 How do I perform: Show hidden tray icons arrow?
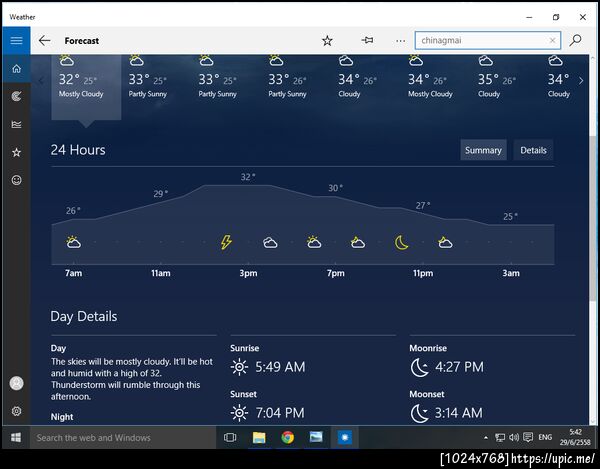pos(486,438)
